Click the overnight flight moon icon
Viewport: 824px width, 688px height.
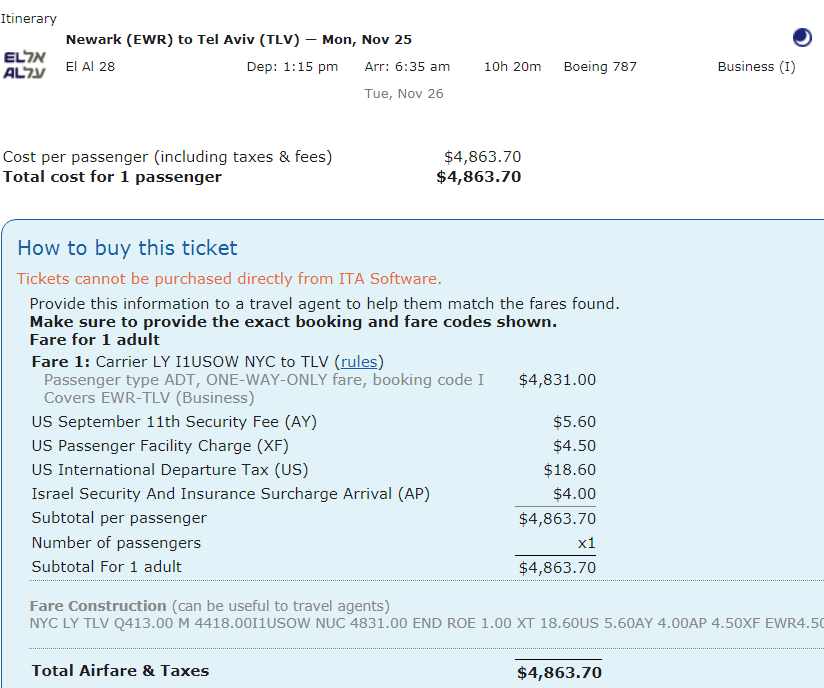click(x=802, y=38)
